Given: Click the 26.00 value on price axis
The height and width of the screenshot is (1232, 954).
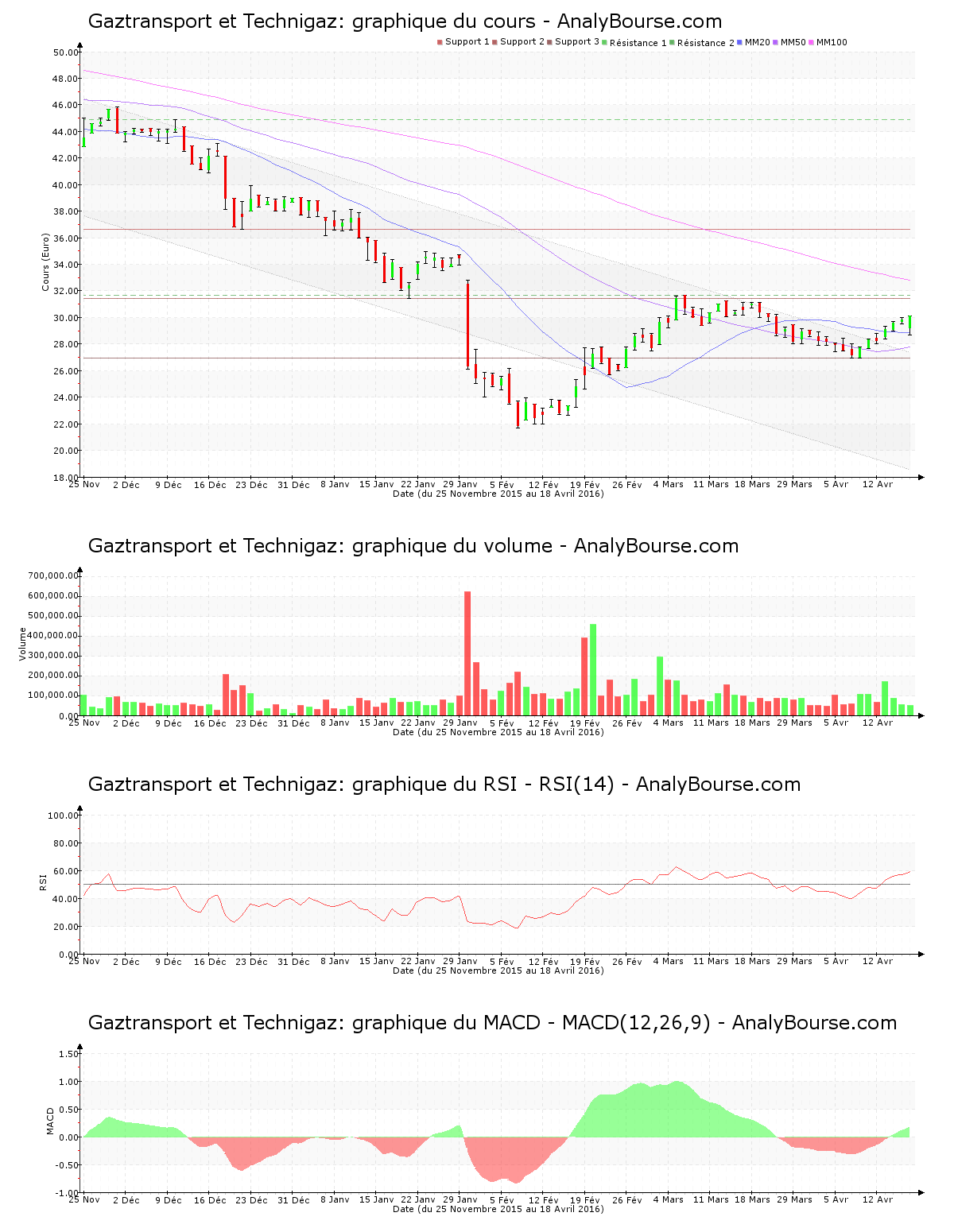Looking at the screenshot, I should pos(65,371).
